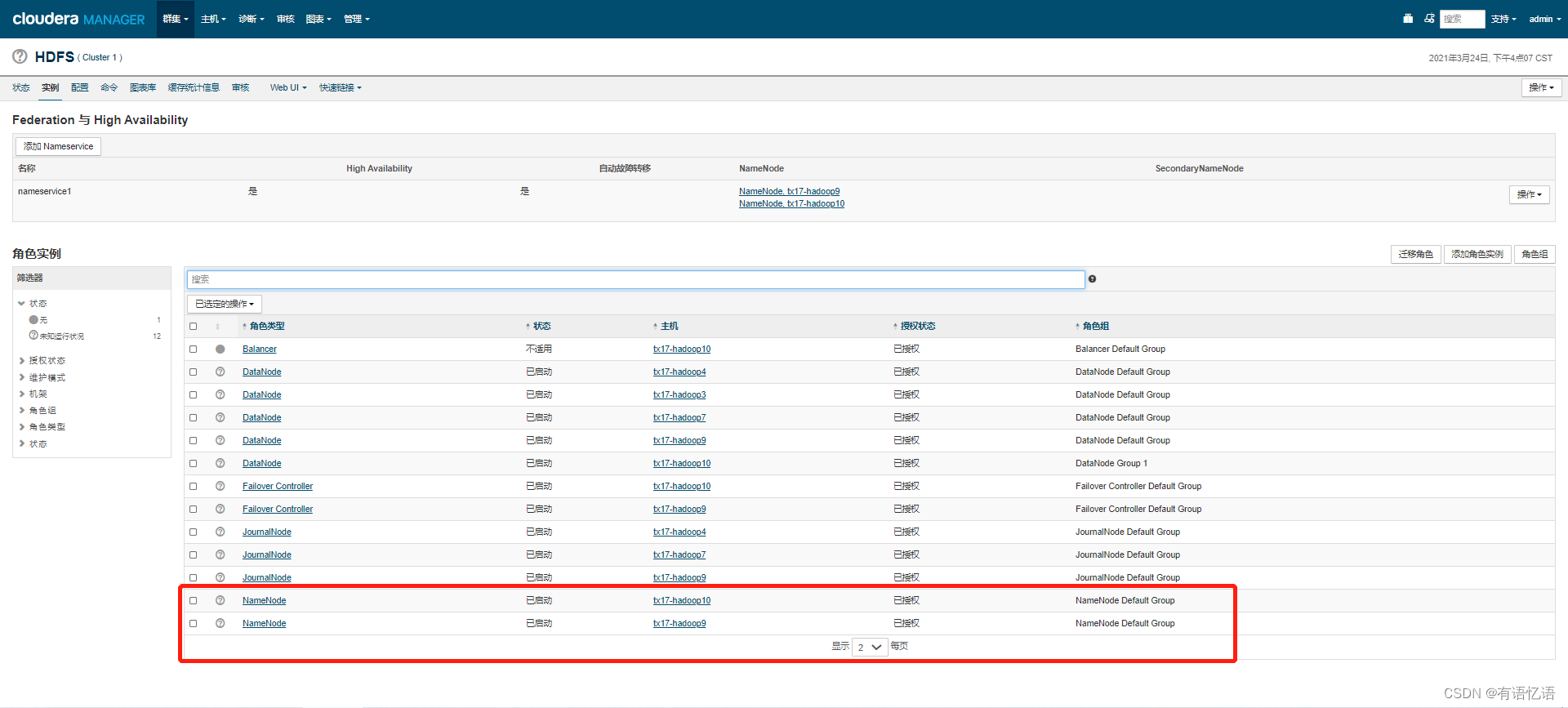Image resolution: width=1568 pixels, height=708 pixels.
Task: Tick the checkbox for DataNode on tx17-hadoop4
Action: [x=194, y=372]
